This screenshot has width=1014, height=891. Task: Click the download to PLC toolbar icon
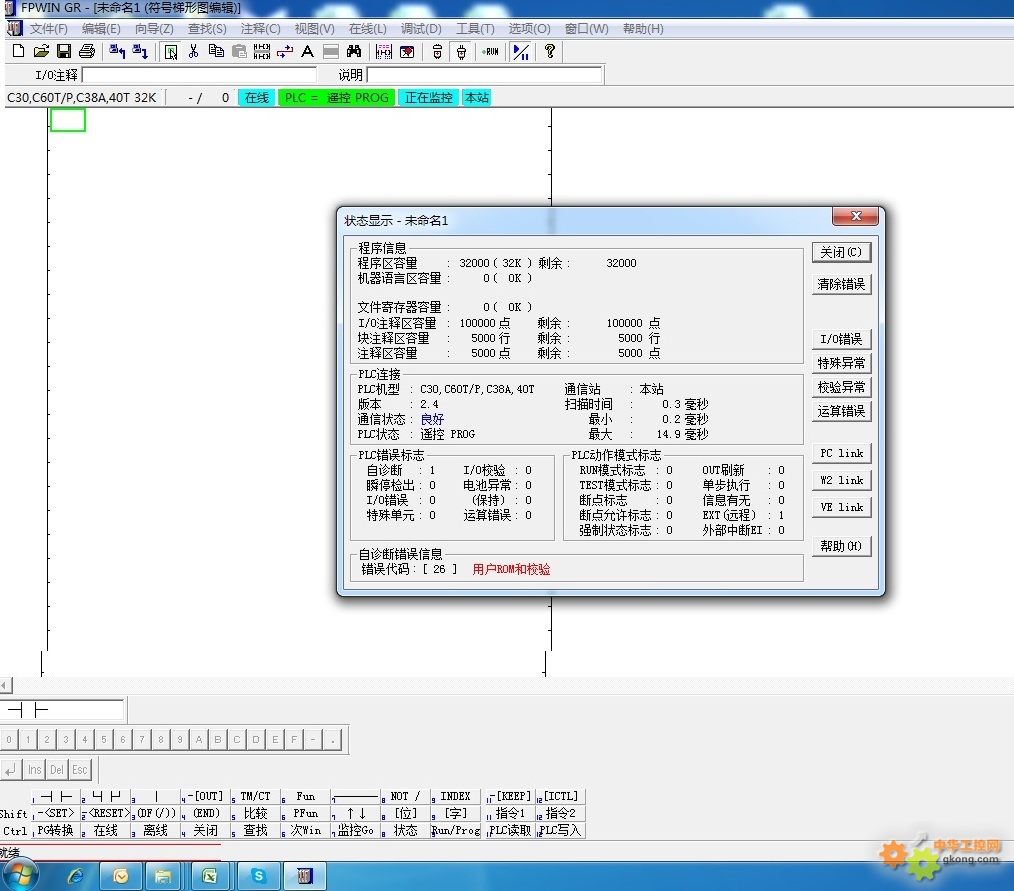[x=140, y=52]
